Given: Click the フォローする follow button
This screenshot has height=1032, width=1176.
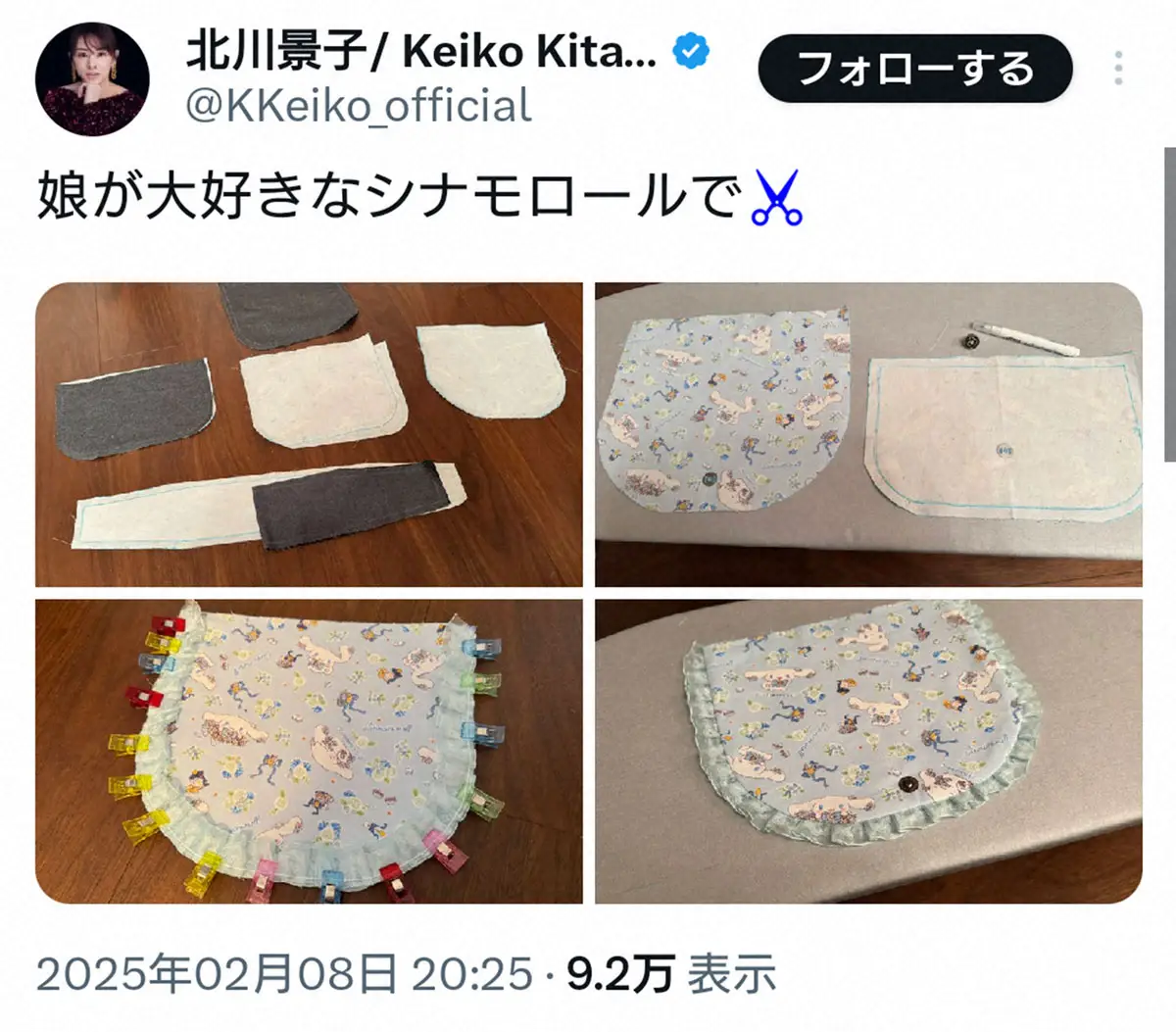Looking at the screenshot, I should (915, 69).
